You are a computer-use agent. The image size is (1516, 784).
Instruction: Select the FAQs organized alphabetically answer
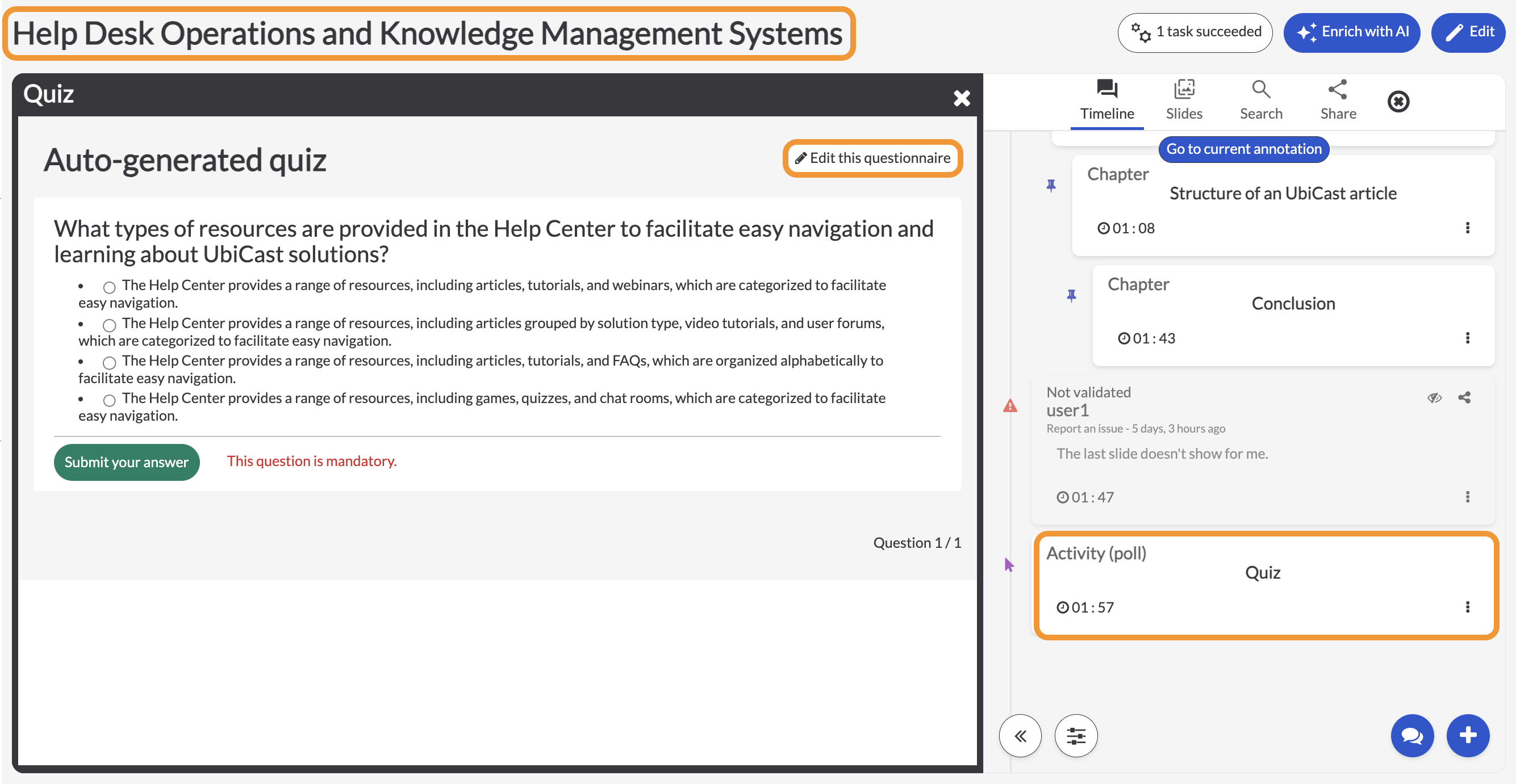click(x=109, y=362)
